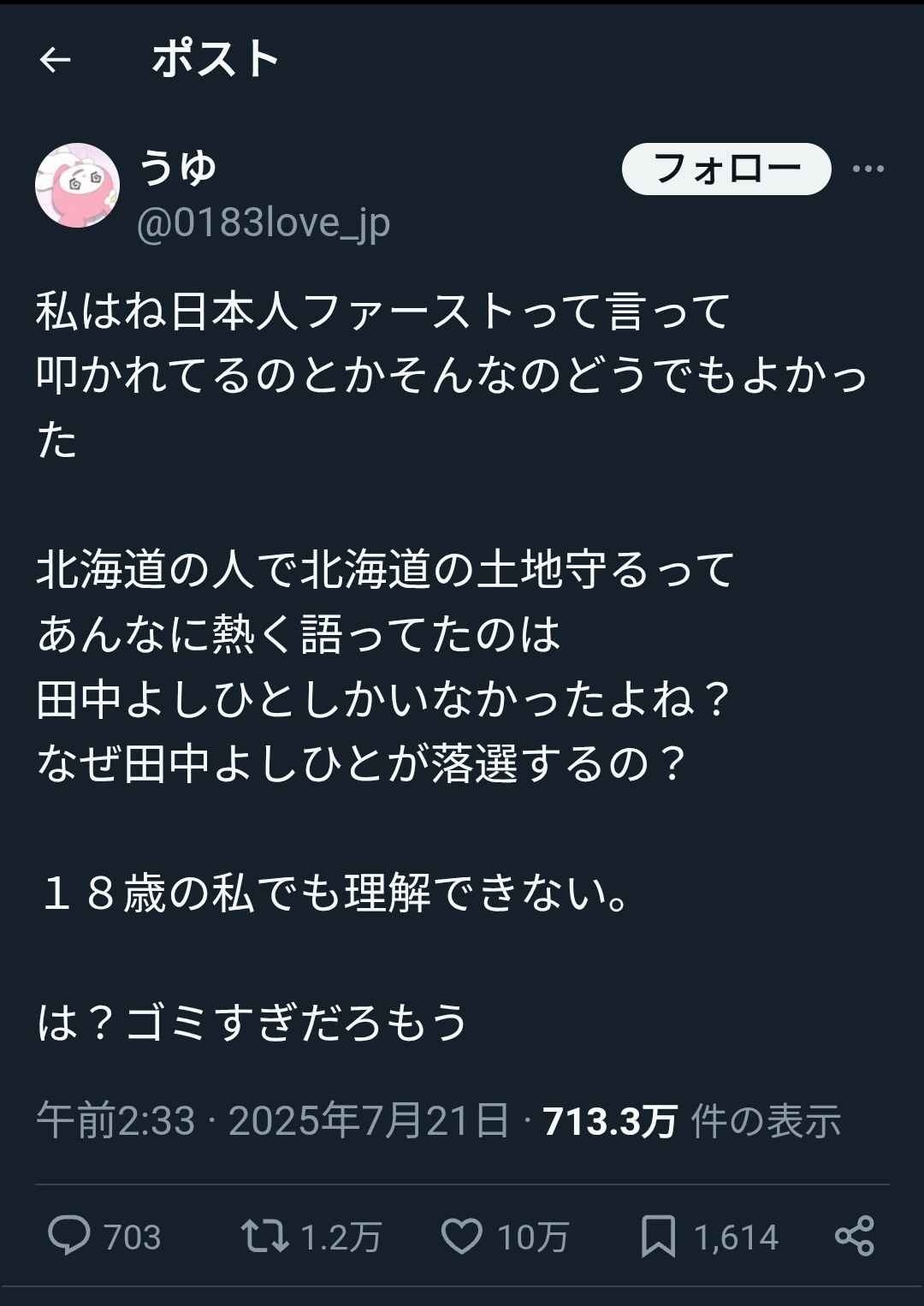Viewport: 924px width, 1306px height.
Task: Open the three-dot more options menu
Action: point(868,169)
